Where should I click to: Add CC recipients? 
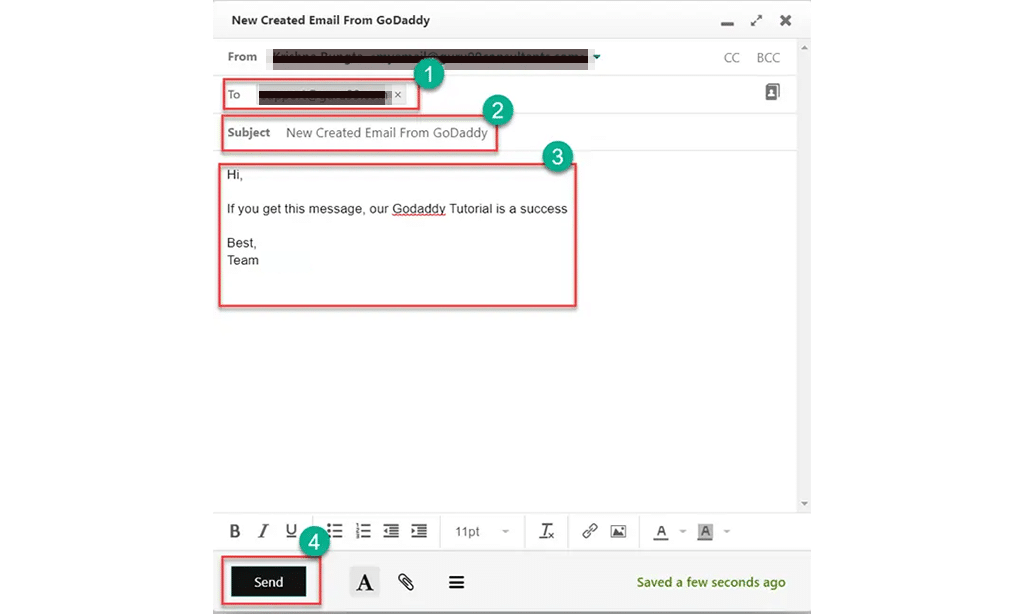tap(731, 57)
